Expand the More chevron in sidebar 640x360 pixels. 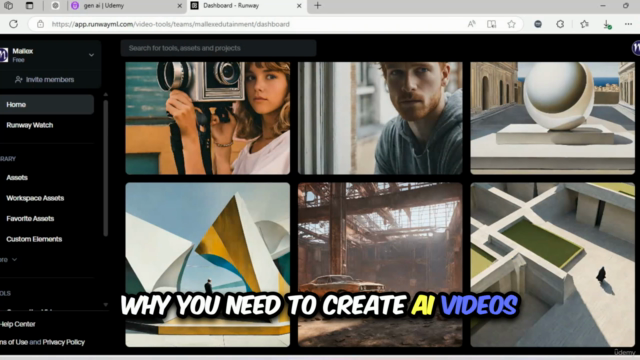coord(14,260)
